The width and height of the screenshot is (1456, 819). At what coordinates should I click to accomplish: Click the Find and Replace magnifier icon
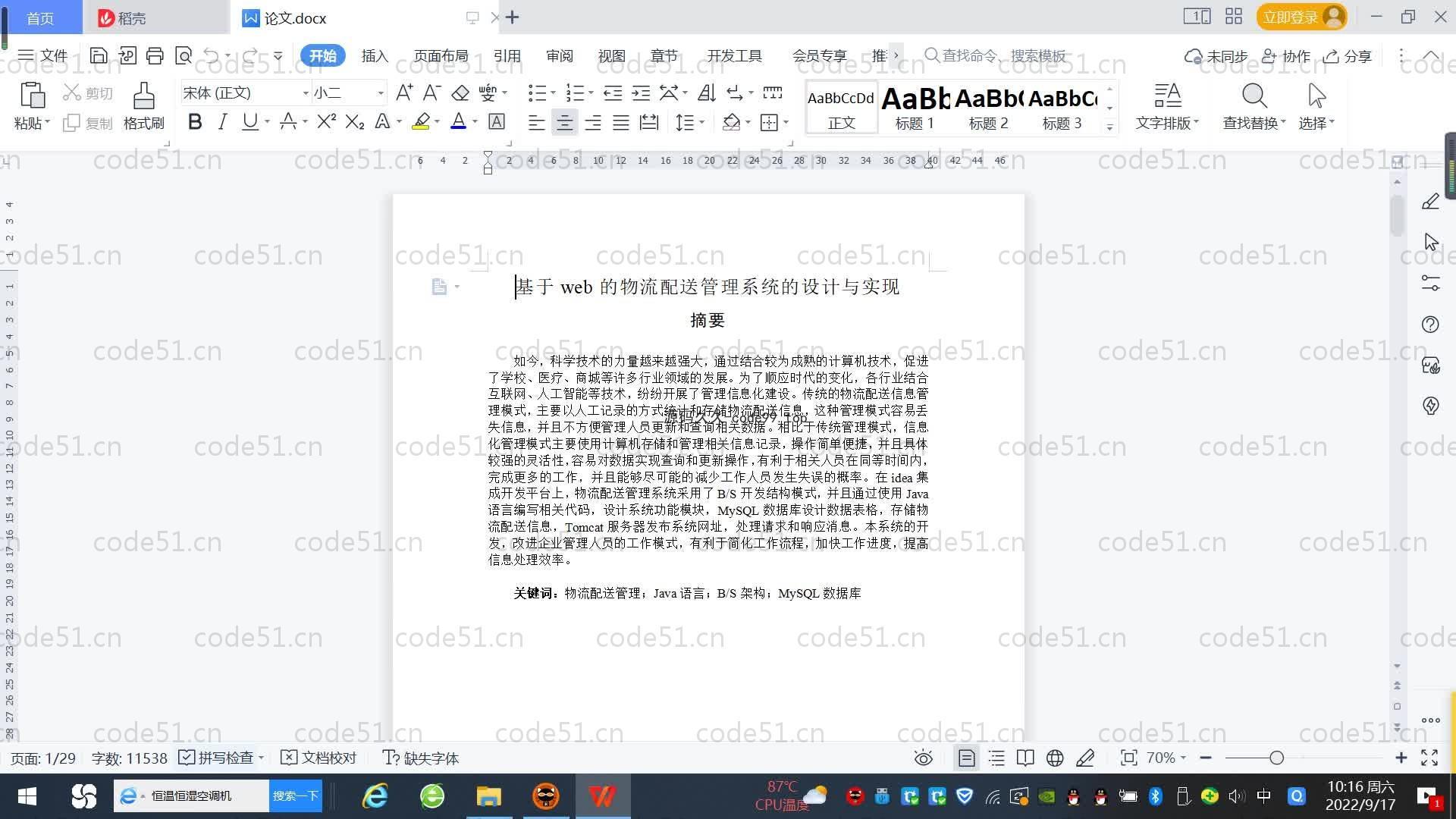click(1254, 96)
